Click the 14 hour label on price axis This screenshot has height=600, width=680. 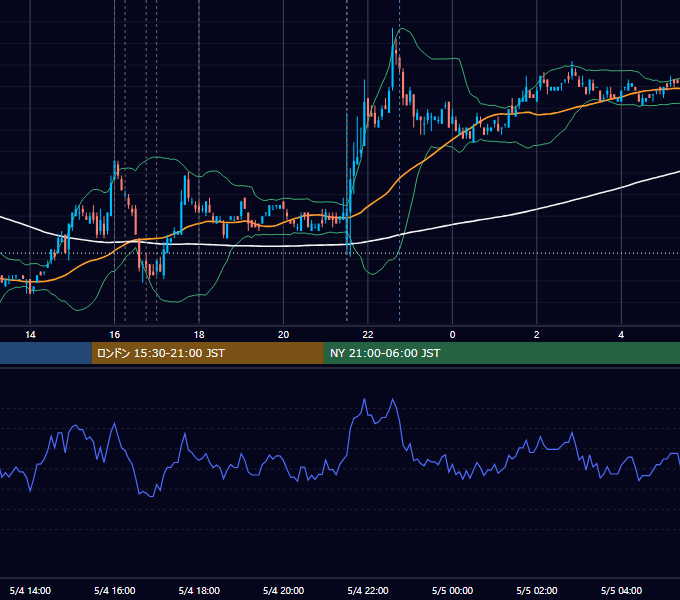(x=30, y=335)
